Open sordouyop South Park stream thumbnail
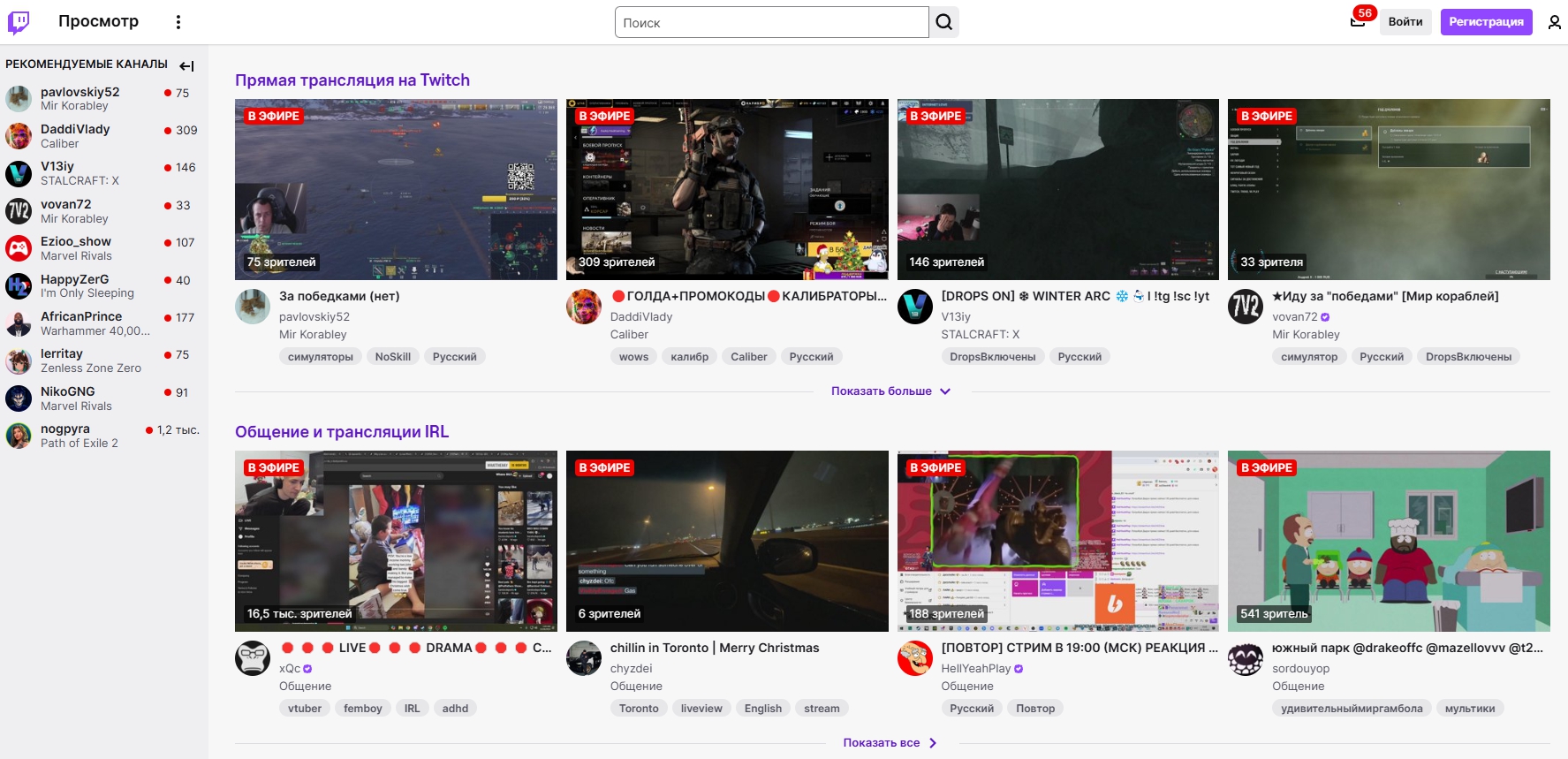 (x=1389, y=541)
